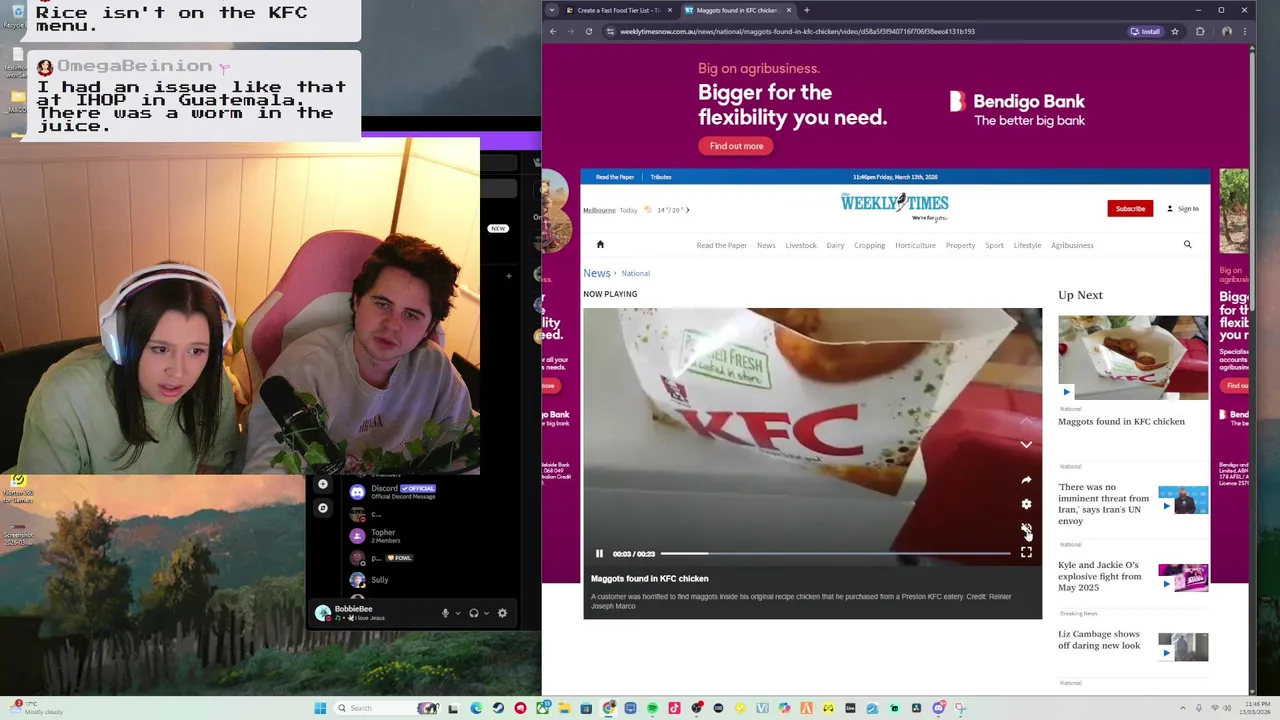Open Spotify from the taskbar
The width and height of the screenshot is (1280, 720).
tap(652, 708)
